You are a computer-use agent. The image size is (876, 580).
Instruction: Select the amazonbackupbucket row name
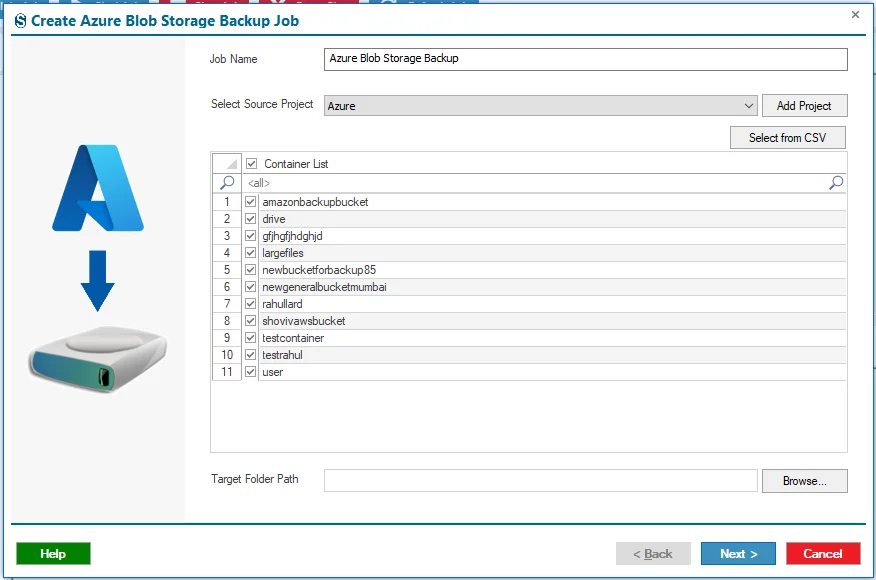point(315,202)
